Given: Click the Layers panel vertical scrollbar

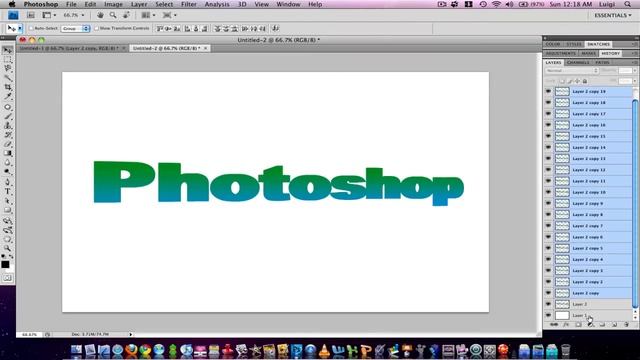Looking at the screenshot, I should [635, 204].
